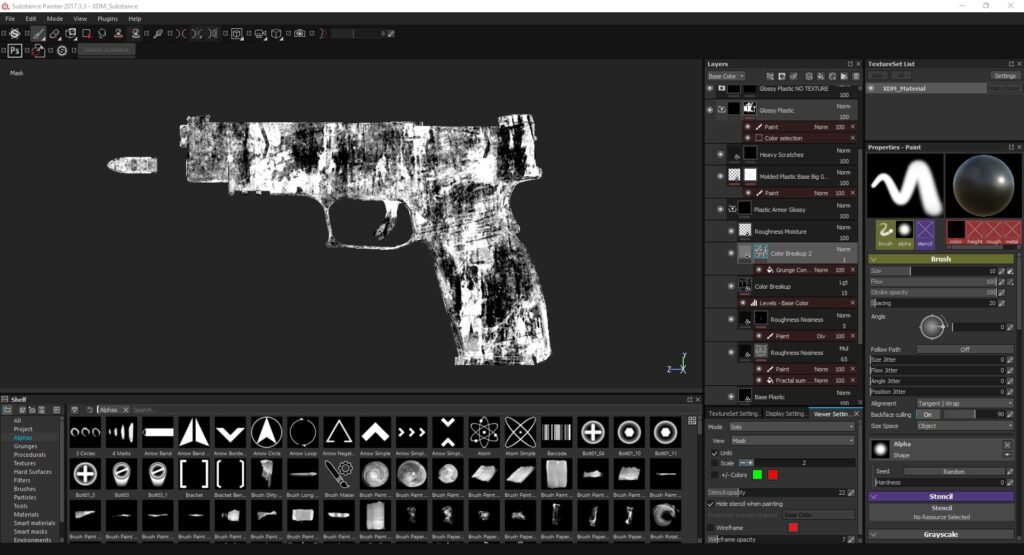Select the Arrow Circle alpha
This screenshot has height=555, width=1024.
266,432
